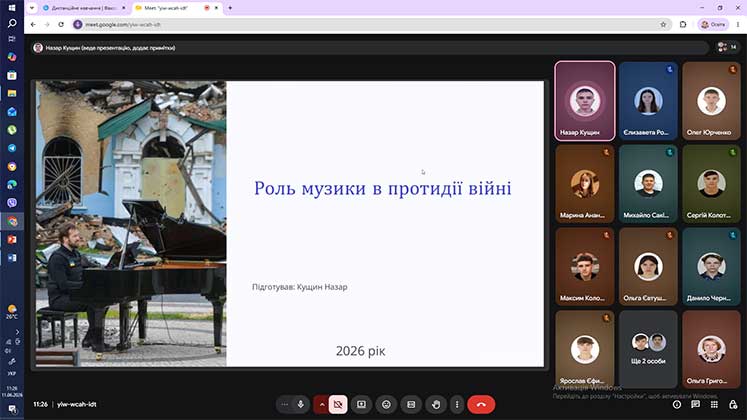Toggle captions button

click(x=411, y=404)
